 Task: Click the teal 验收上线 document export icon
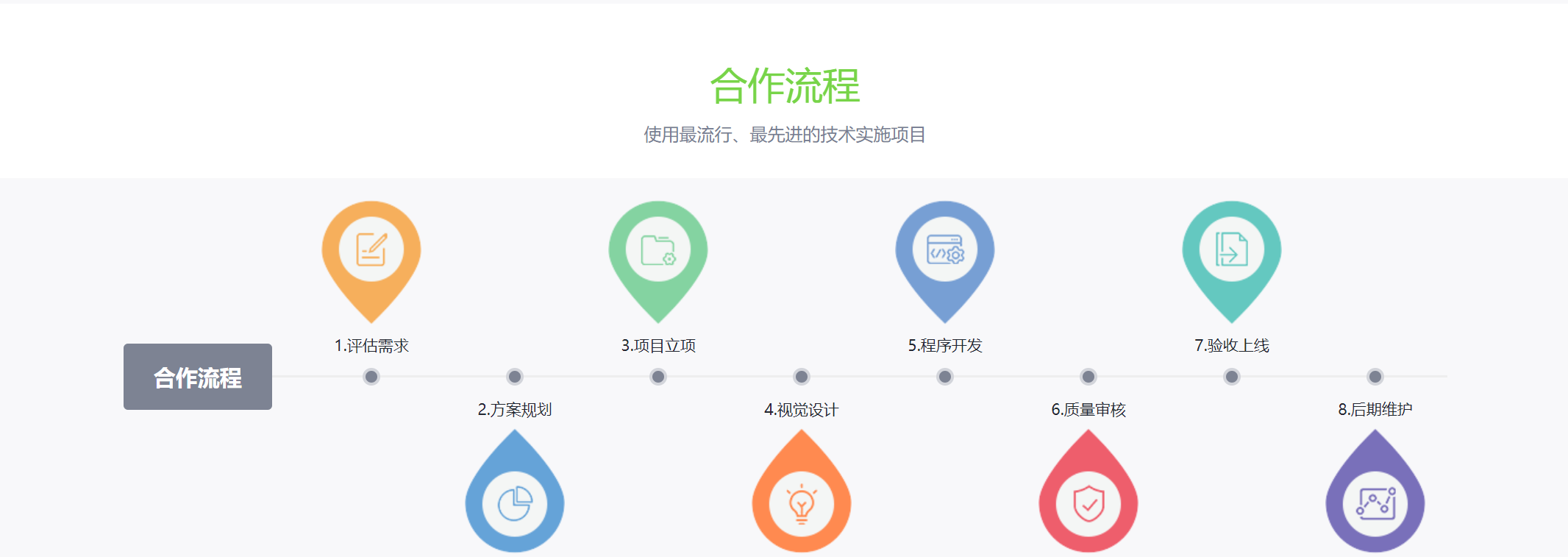tap(1232, 249)
